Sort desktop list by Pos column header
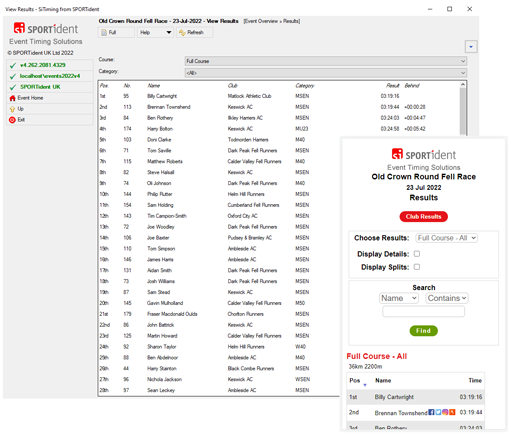The image size is (510, 435). (x=104, y=86)
